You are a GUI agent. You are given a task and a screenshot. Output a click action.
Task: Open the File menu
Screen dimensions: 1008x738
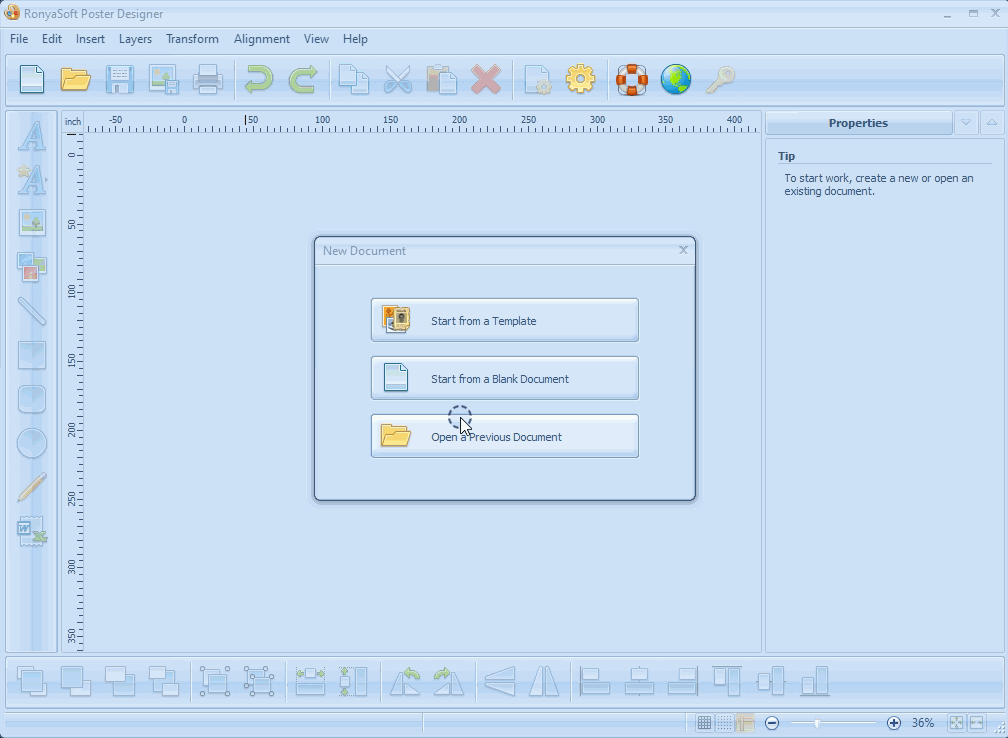(x=19, y=39)
